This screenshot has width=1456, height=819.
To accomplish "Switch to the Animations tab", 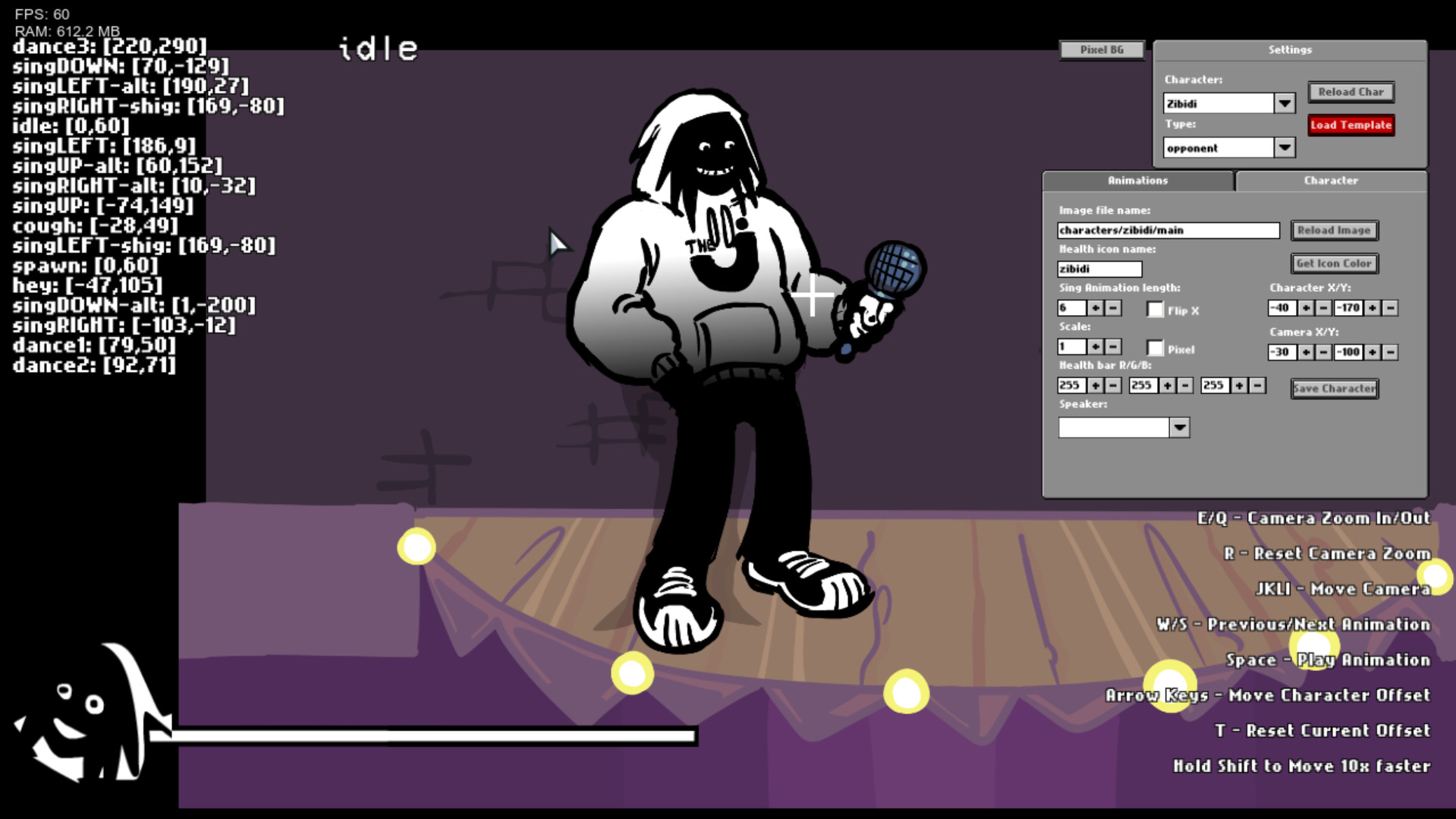I will click(x=1137, y=181).
